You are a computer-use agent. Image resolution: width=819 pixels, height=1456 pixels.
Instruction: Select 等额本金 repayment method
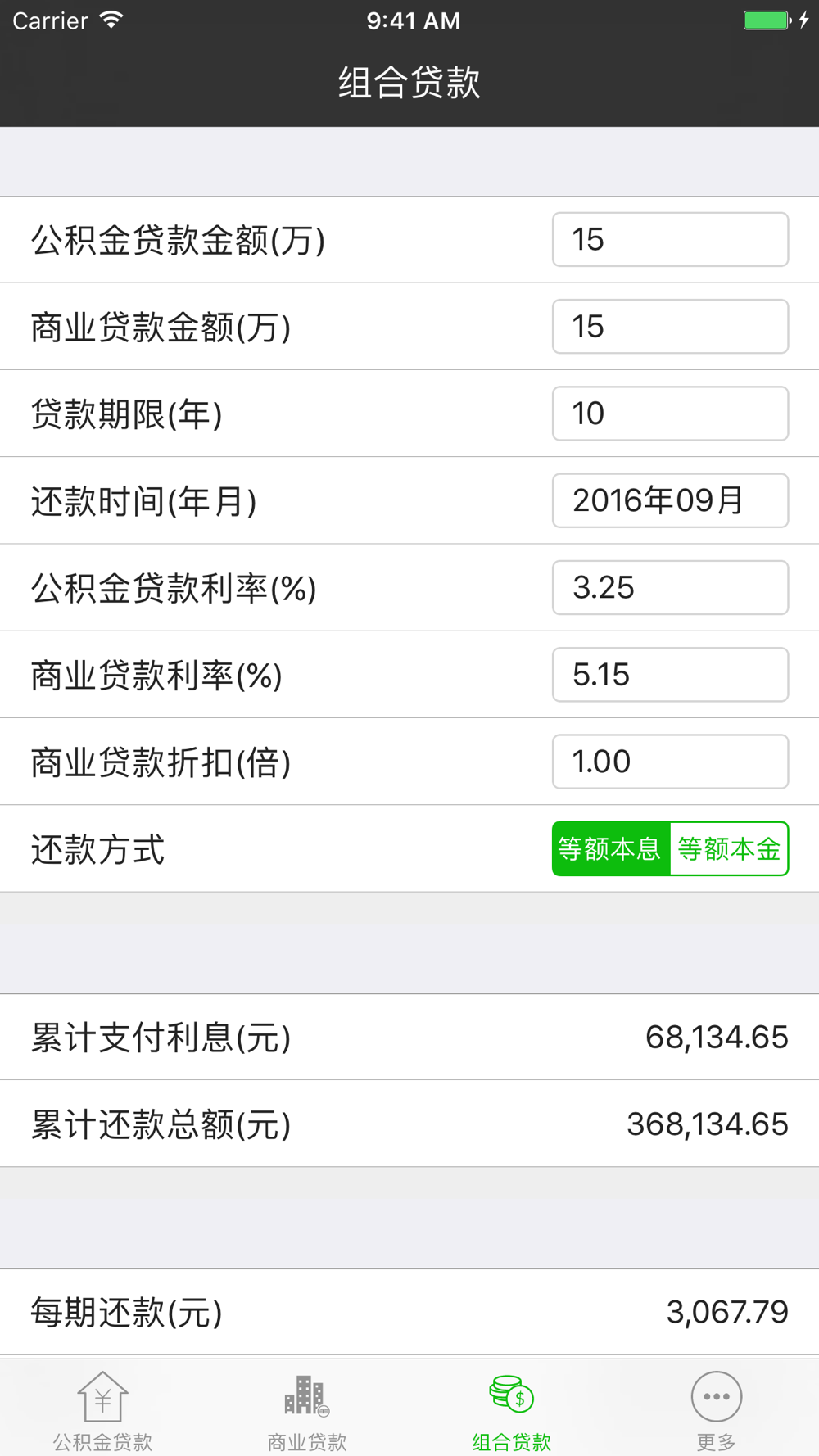[x=729, y=849]
